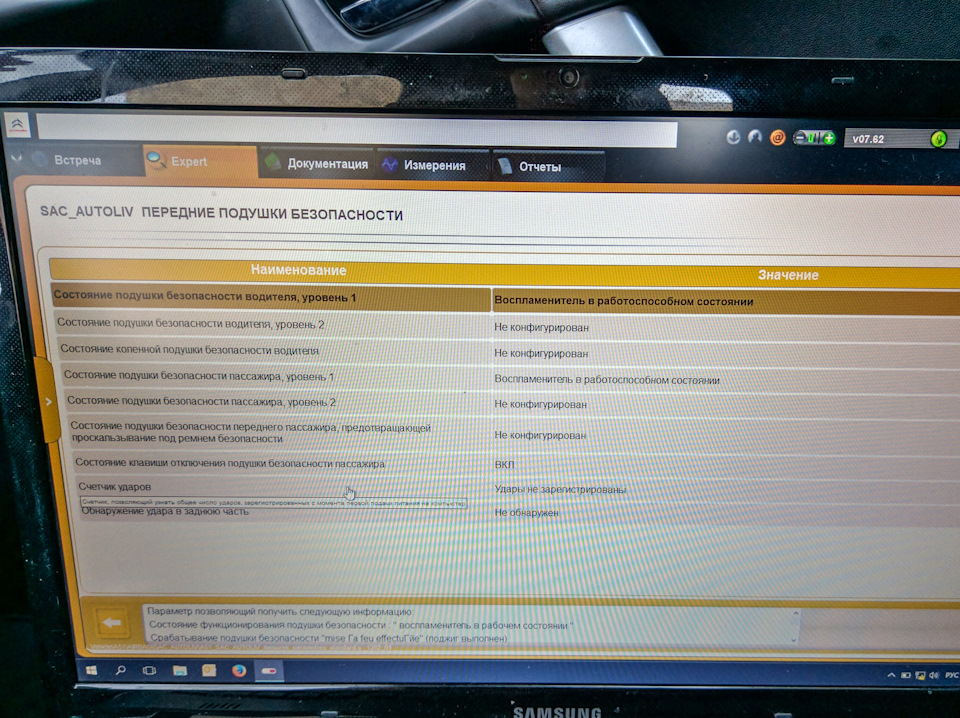The height and width of the screenshot is (718, 960).
Task: Select row 'Состояние подушки безопасности пассажира, уровень 1'
Action: pos(512,378)
